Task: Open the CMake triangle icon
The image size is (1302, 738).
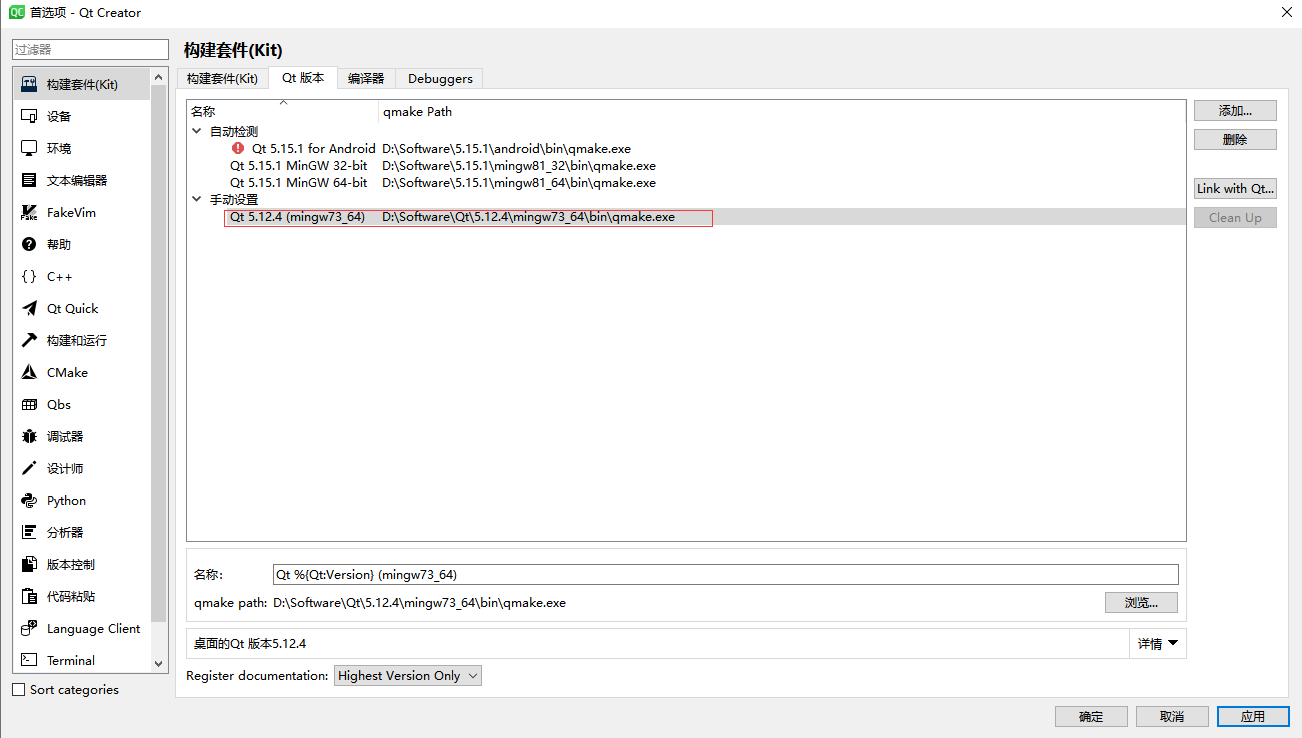Action: [29, 373]
